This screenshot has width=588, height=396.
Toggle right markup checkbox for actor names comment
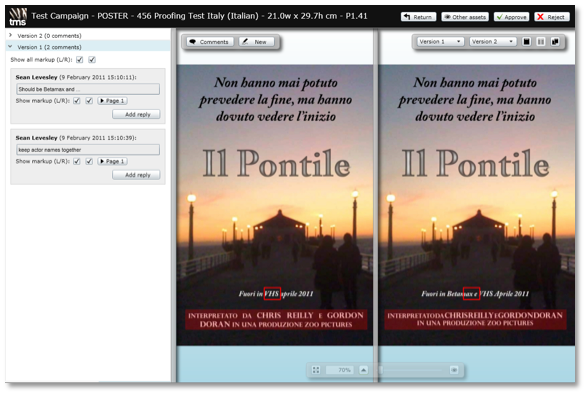click(89, 161)
